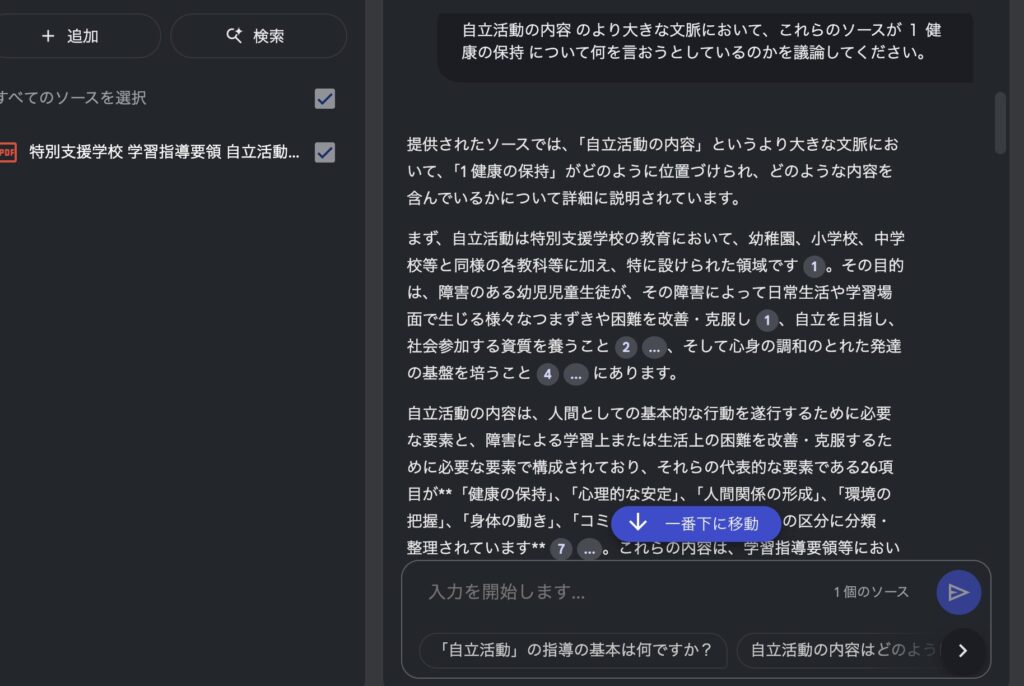Image resolution: width=1024 pixels, height=686 pixels.
Task: Uncheck すべてのソースを選択 checkbox
Action: pos(325,99)
